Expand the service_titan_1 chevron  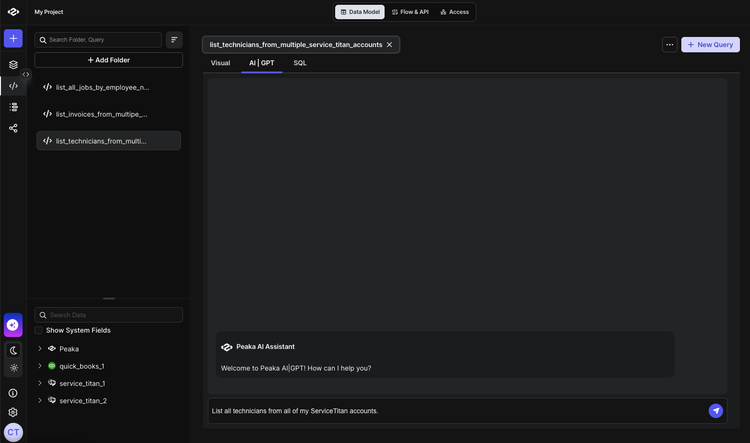pyautogui.click(x=40, y=383)
